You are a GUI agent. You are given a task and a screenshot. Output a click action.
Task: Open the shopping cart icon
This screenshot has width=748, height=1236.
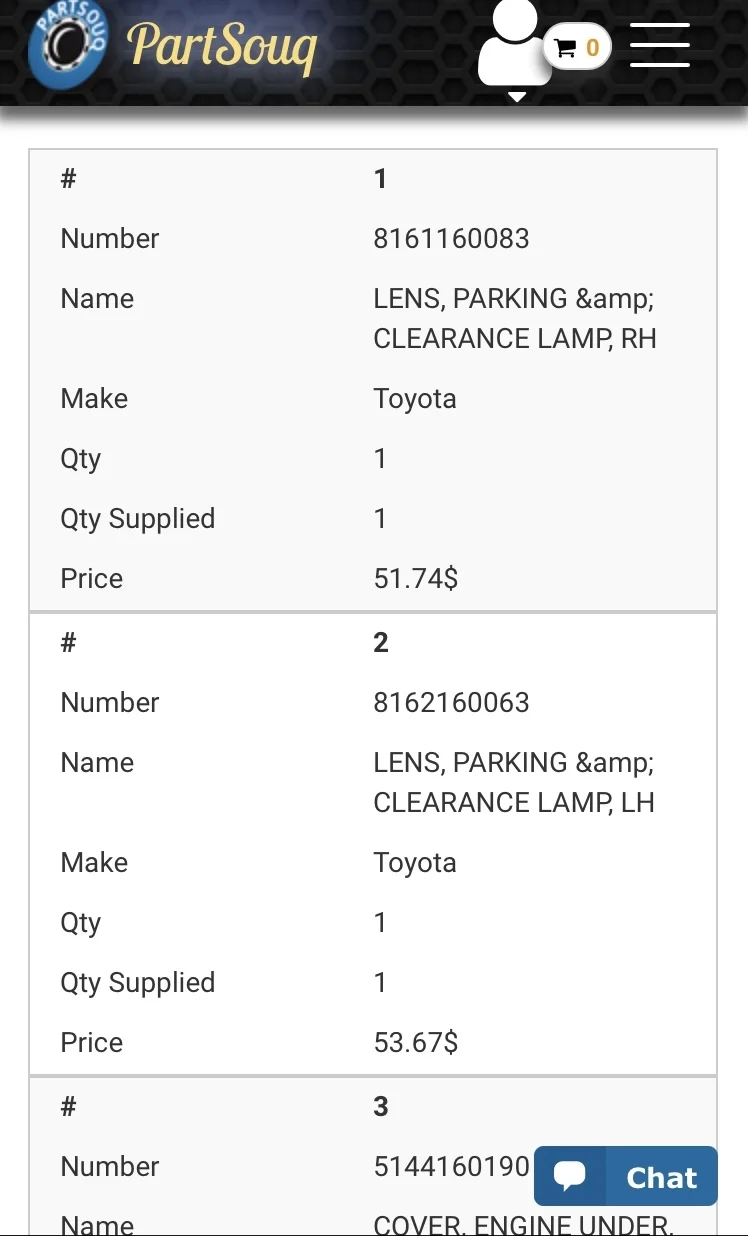point(566,48)
